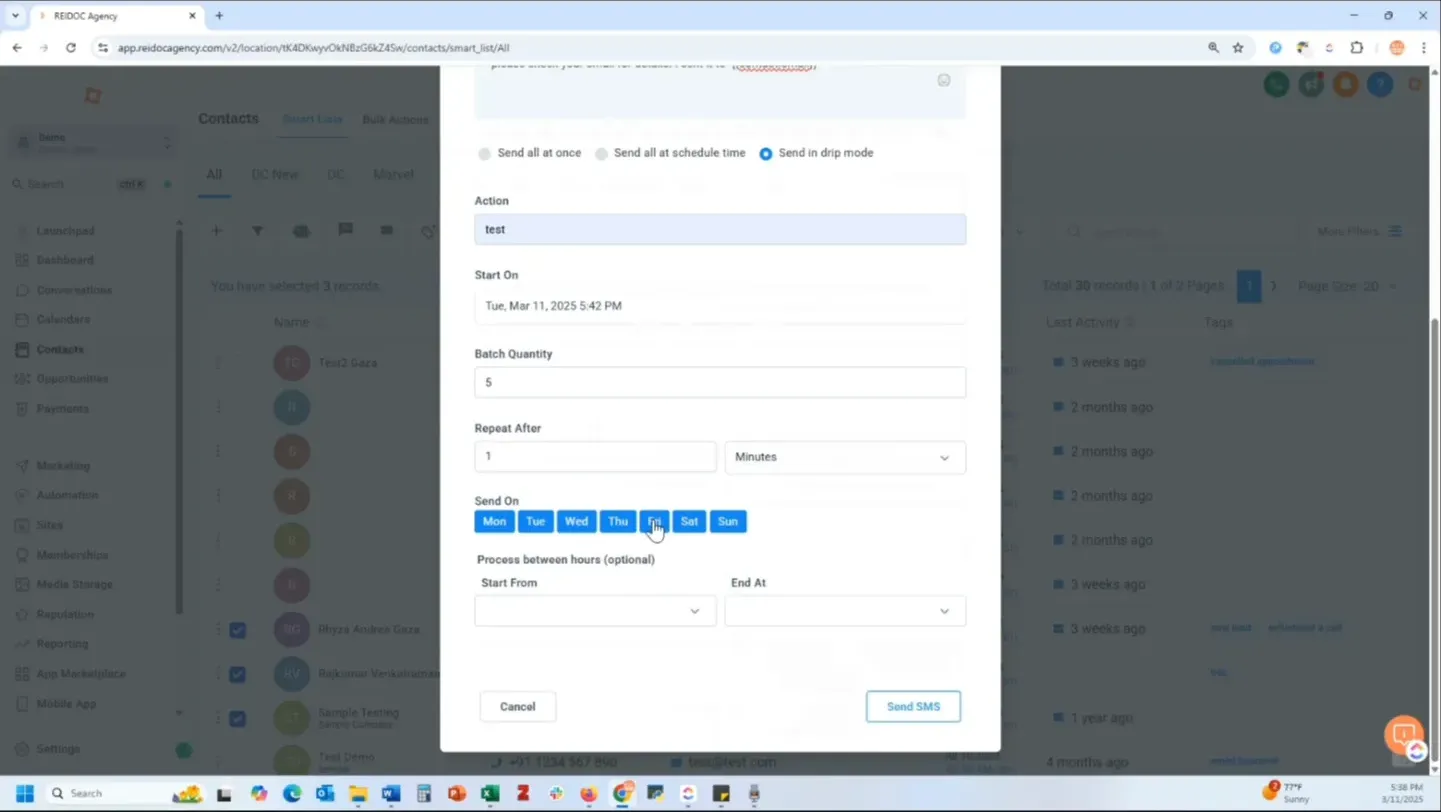Open Word from the taskbar
The image size is (1441, 812).
click(391, 794)
